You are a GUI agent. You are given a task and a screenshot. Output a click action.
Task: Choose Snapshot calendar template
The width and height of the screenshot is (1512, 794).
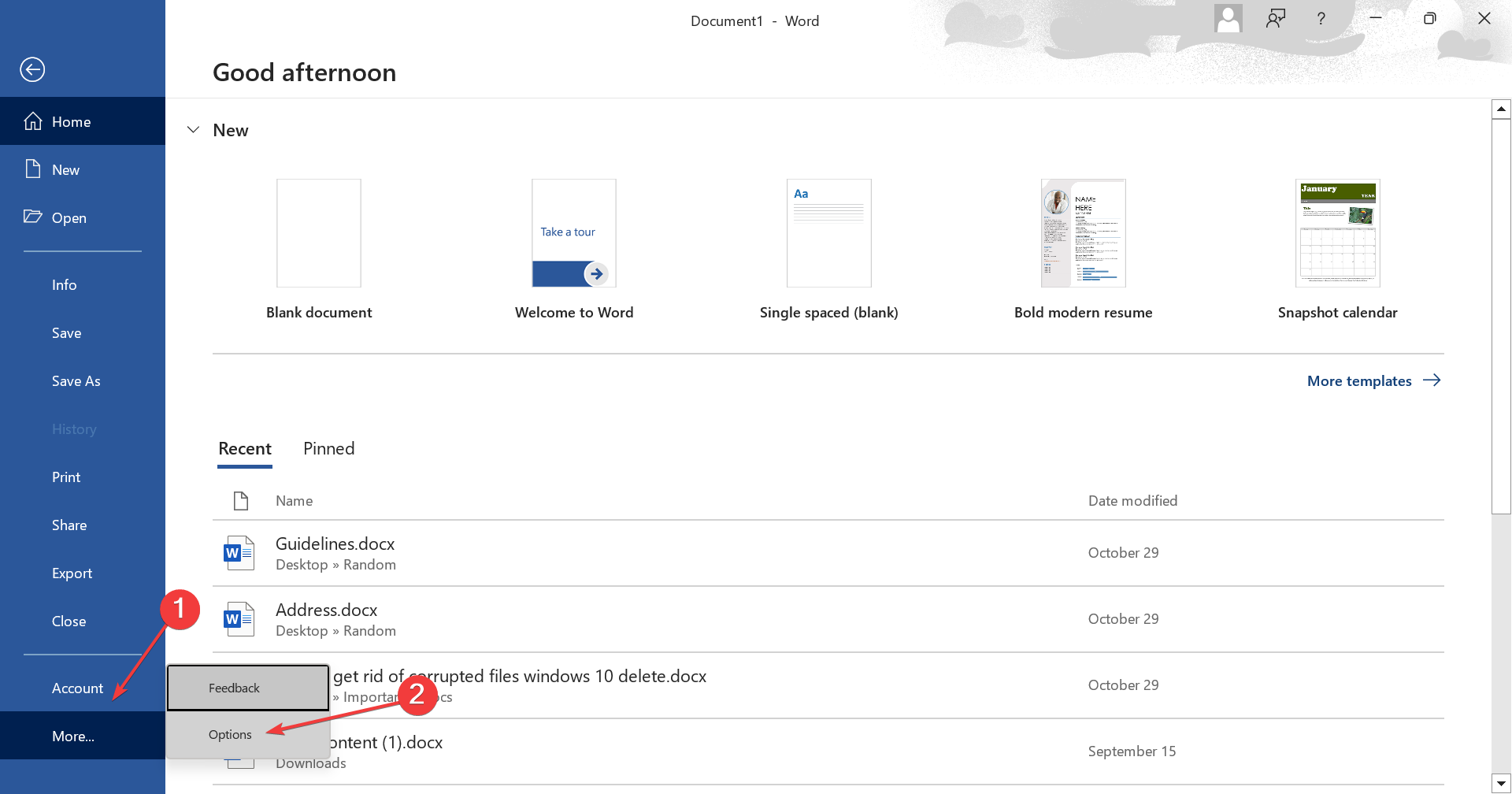coord(1338,249)
